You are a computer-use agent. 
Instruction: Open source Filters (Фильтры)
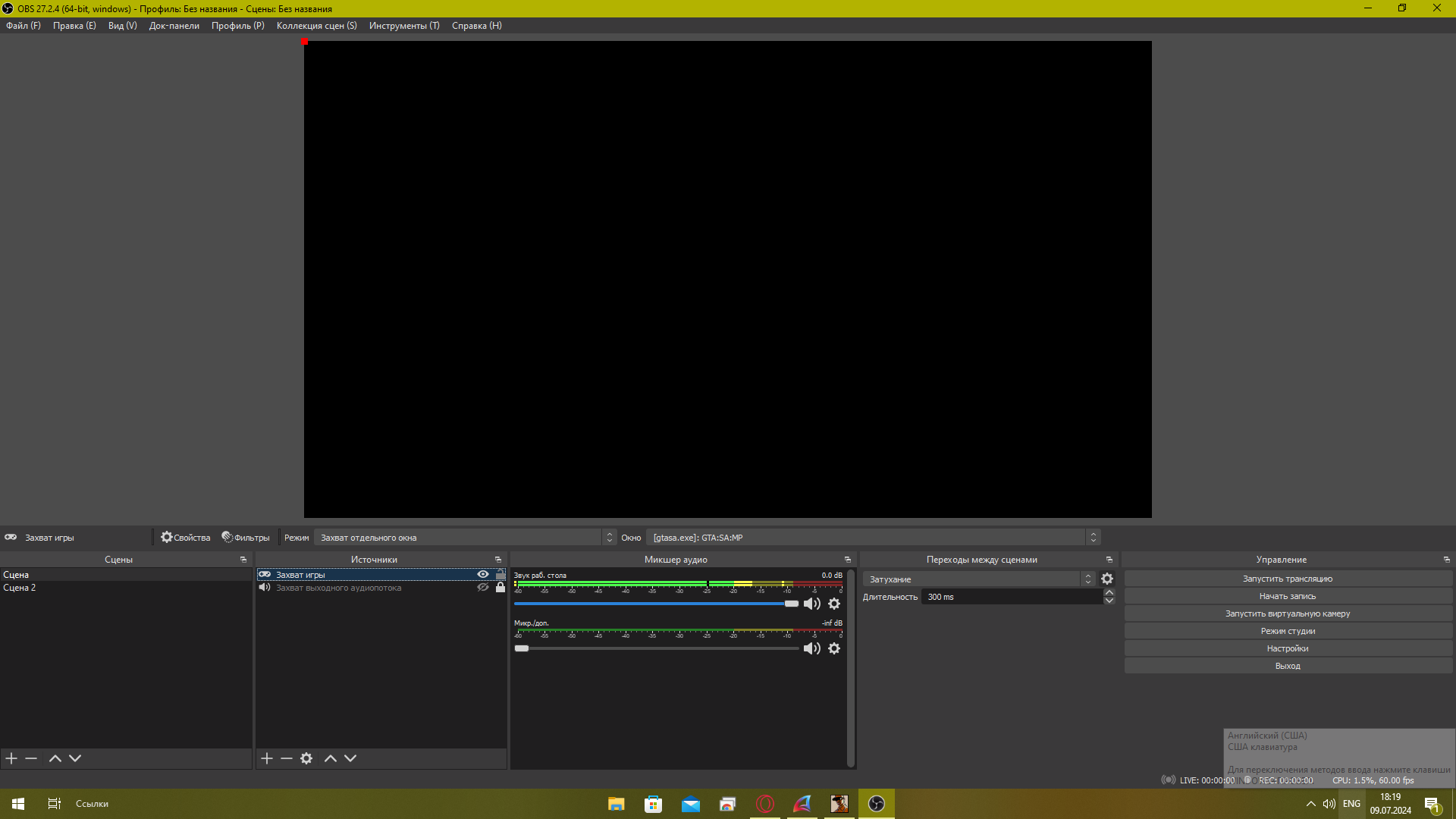pos(246,538)
